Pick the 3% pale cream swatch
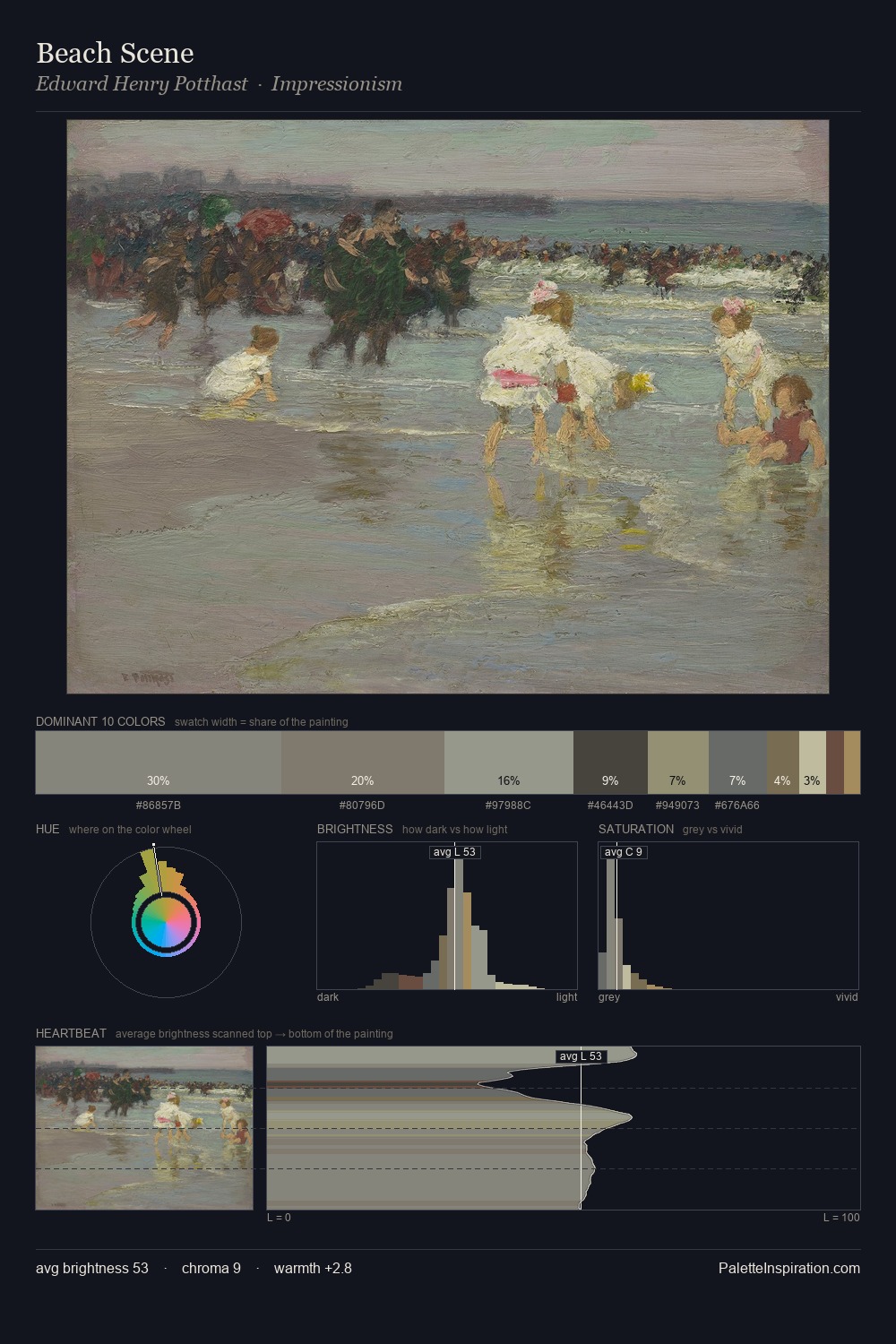896x1344 pixels. pyautogui.click(x=813, y=762)
